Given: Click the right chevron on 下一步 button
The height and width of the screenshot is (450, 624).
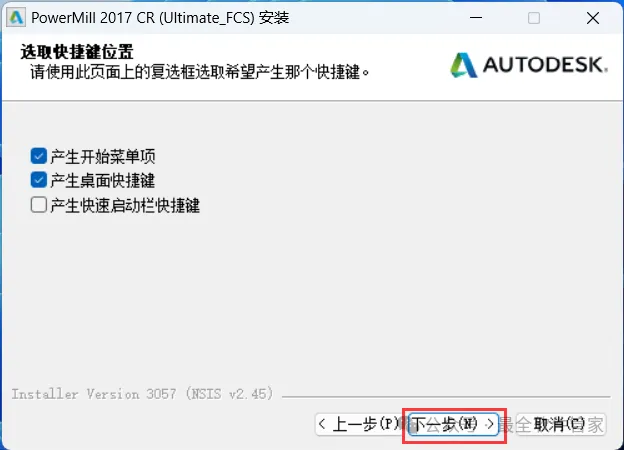Looking at the screenshot, I should (490, 424).
